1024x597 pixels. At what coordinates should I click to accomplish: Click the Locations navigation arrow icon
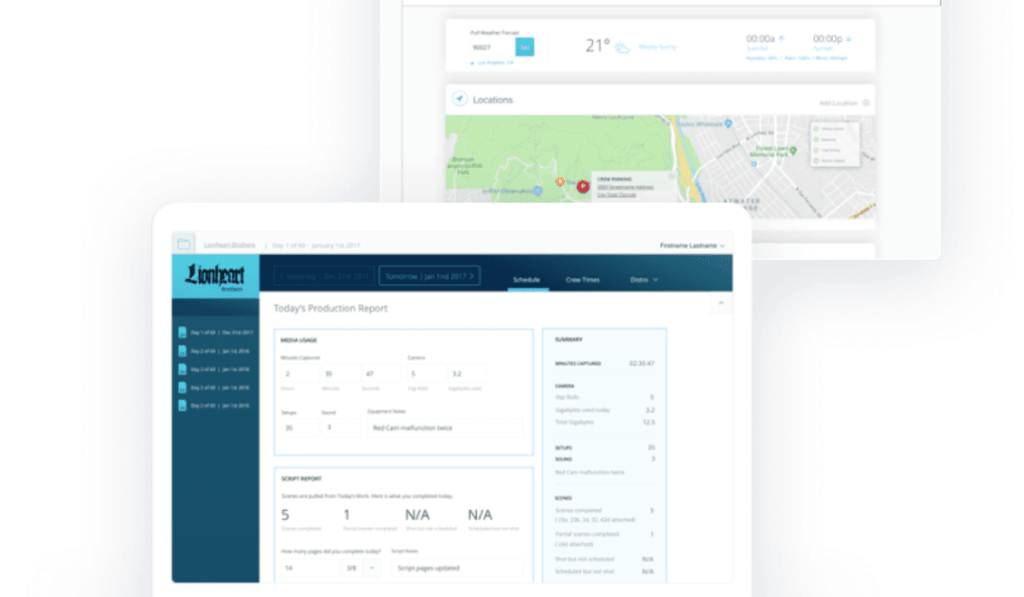coord(460,99)
